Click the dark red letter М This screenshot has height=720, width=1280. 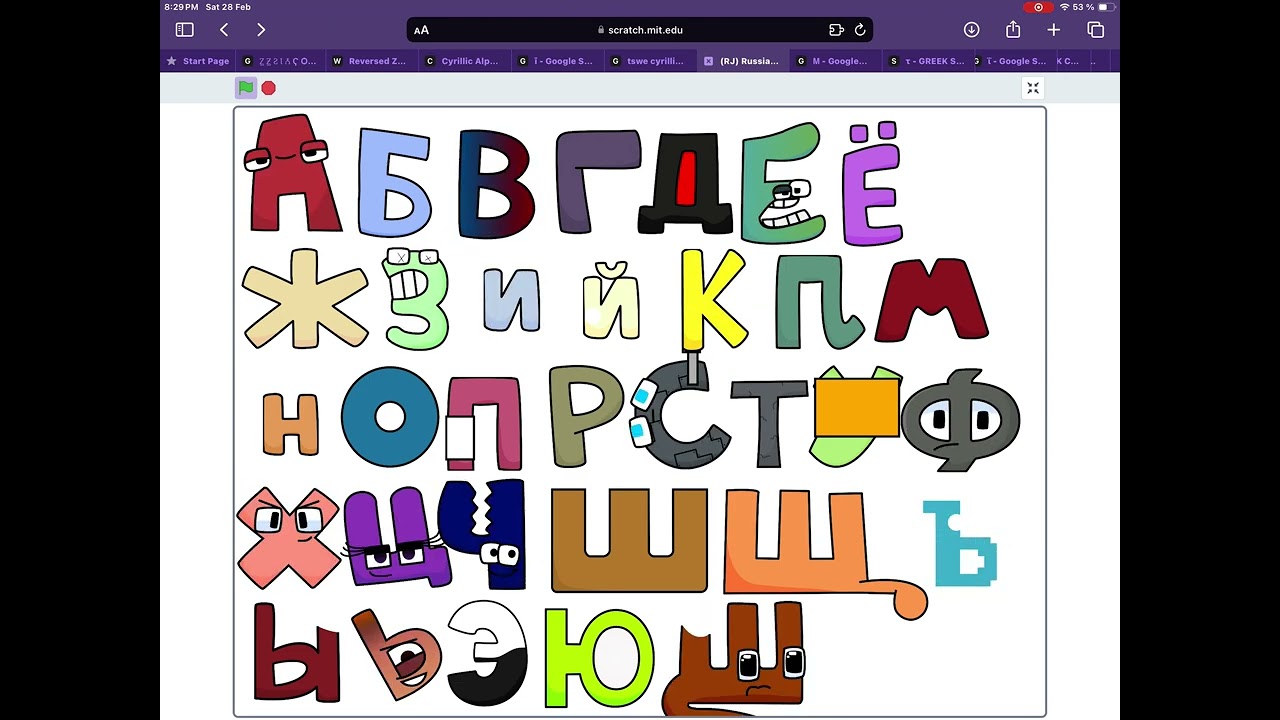(x=931, y=300)
